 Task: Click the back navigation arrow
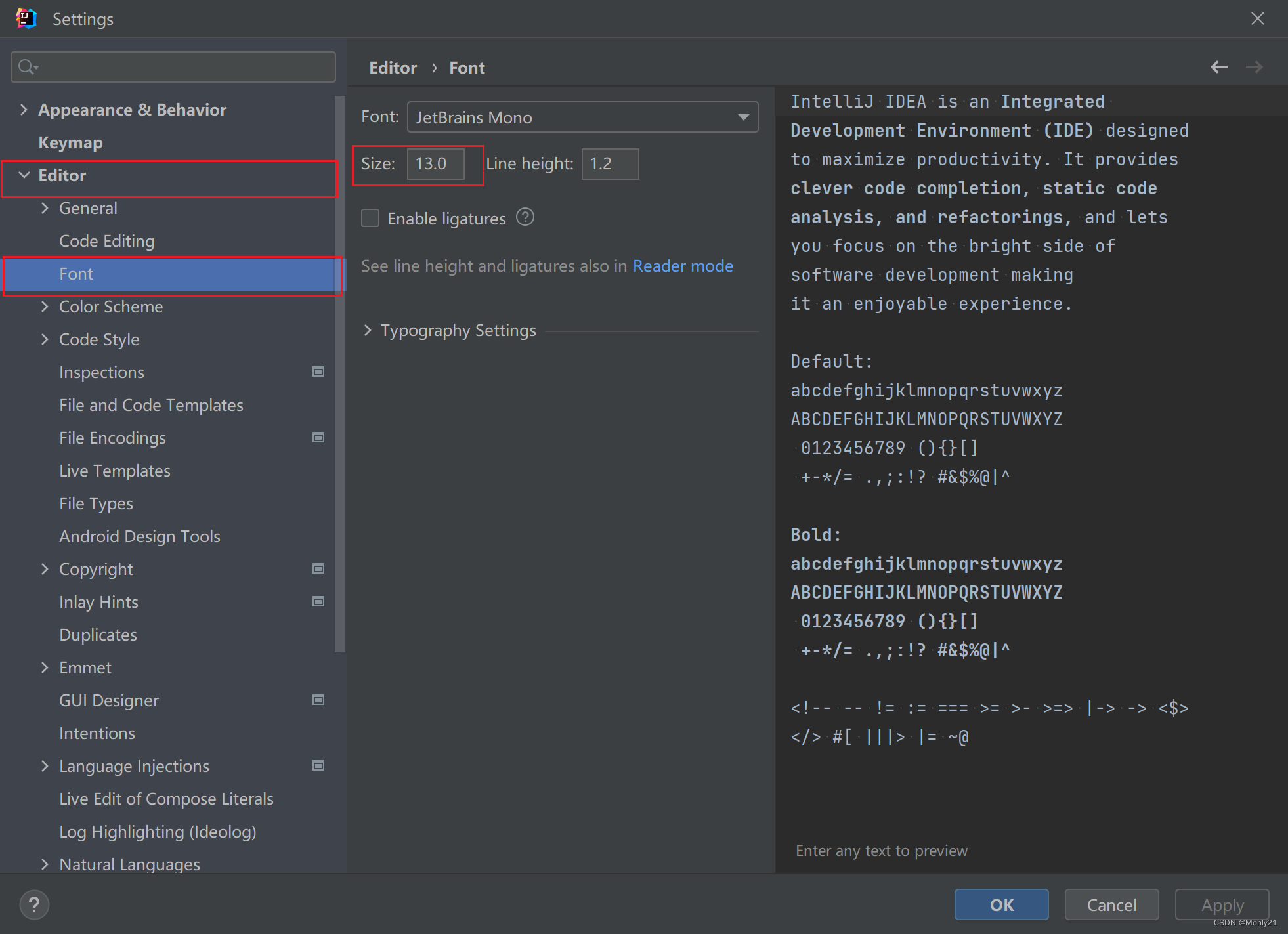click(1219, 67)
